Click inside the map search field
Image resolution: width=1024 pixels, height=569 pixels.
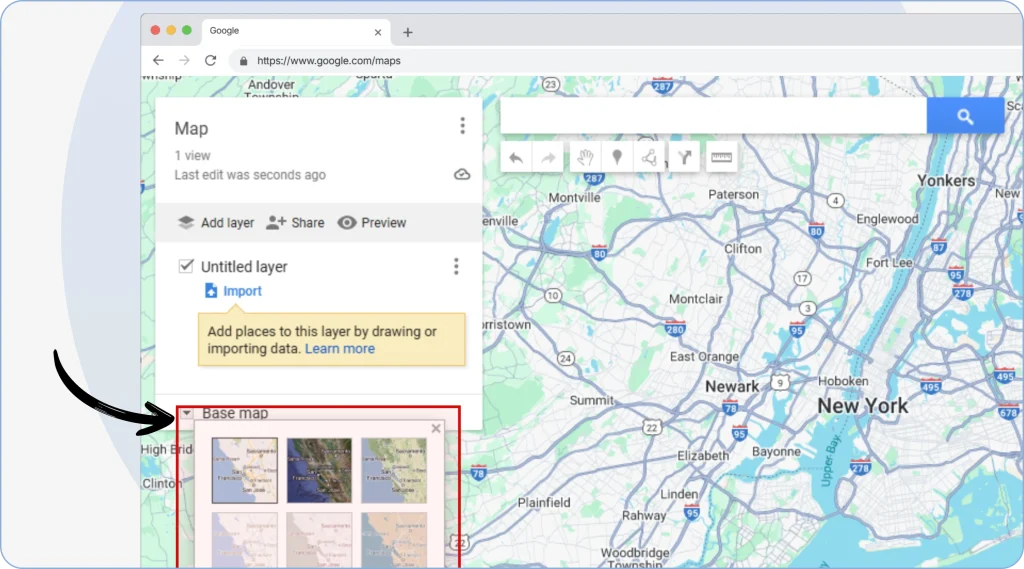713,116
